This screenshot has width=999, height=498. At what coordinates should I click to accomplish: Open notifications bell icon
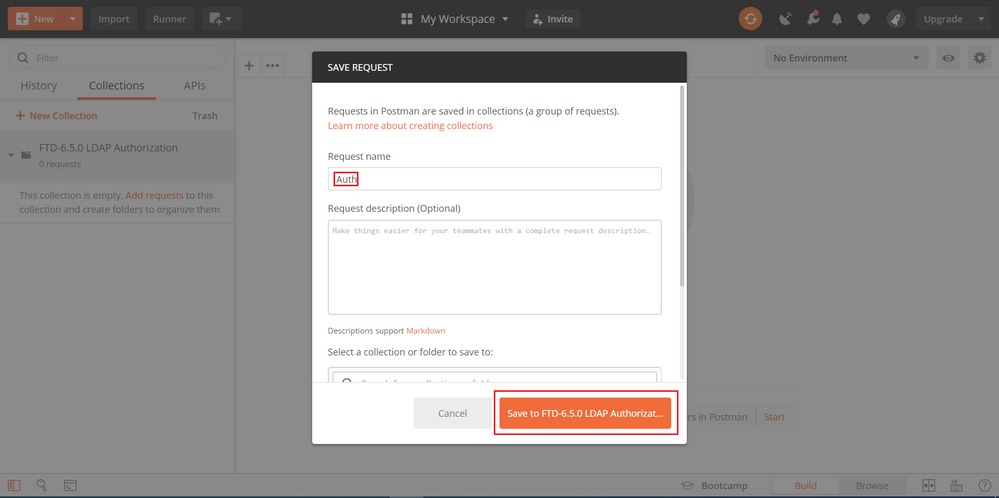[x=837, y=19]
